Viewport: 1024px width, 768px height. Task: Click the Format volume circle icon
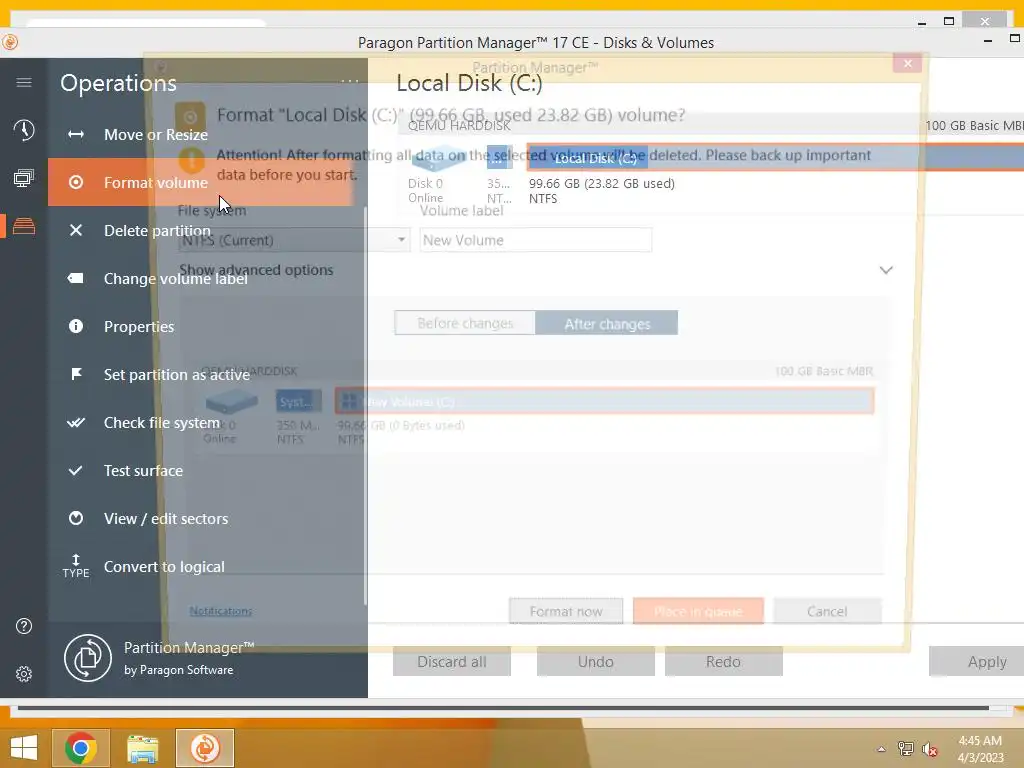tap(76, 182)
